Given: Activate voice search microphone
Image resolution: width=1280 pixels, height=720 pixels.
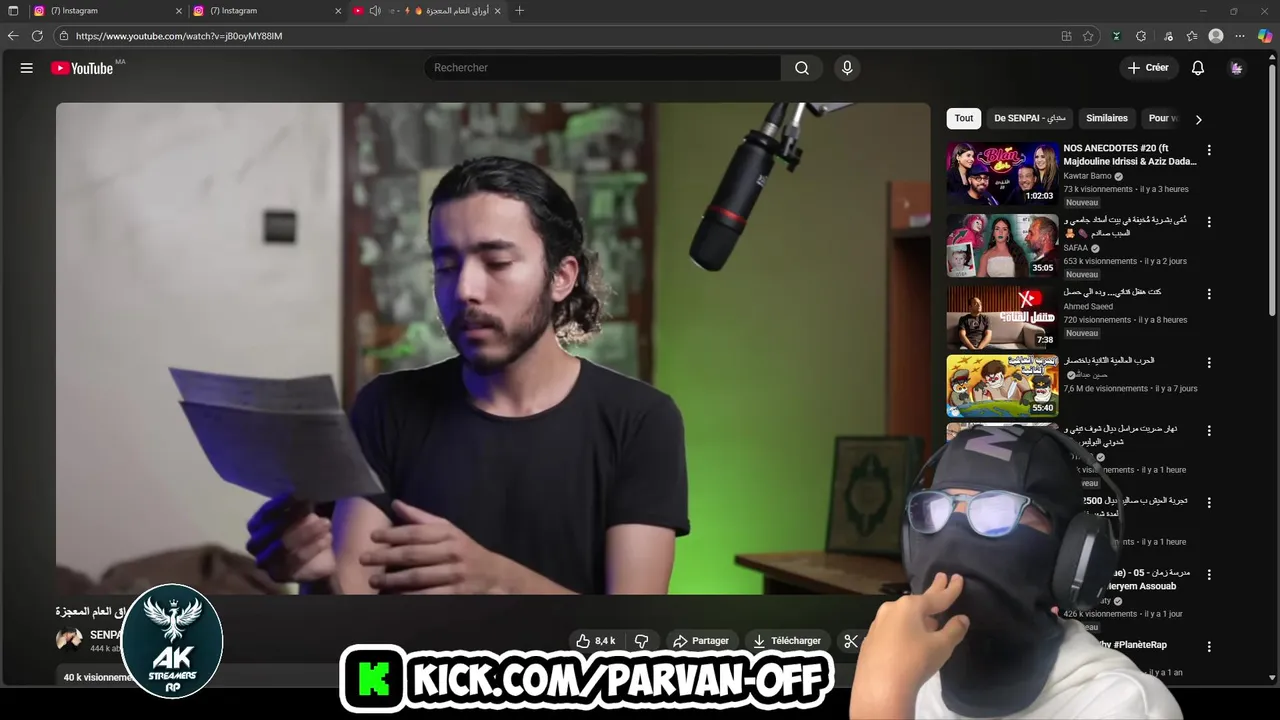Looking at the screenshot, I should pos(847,68).
